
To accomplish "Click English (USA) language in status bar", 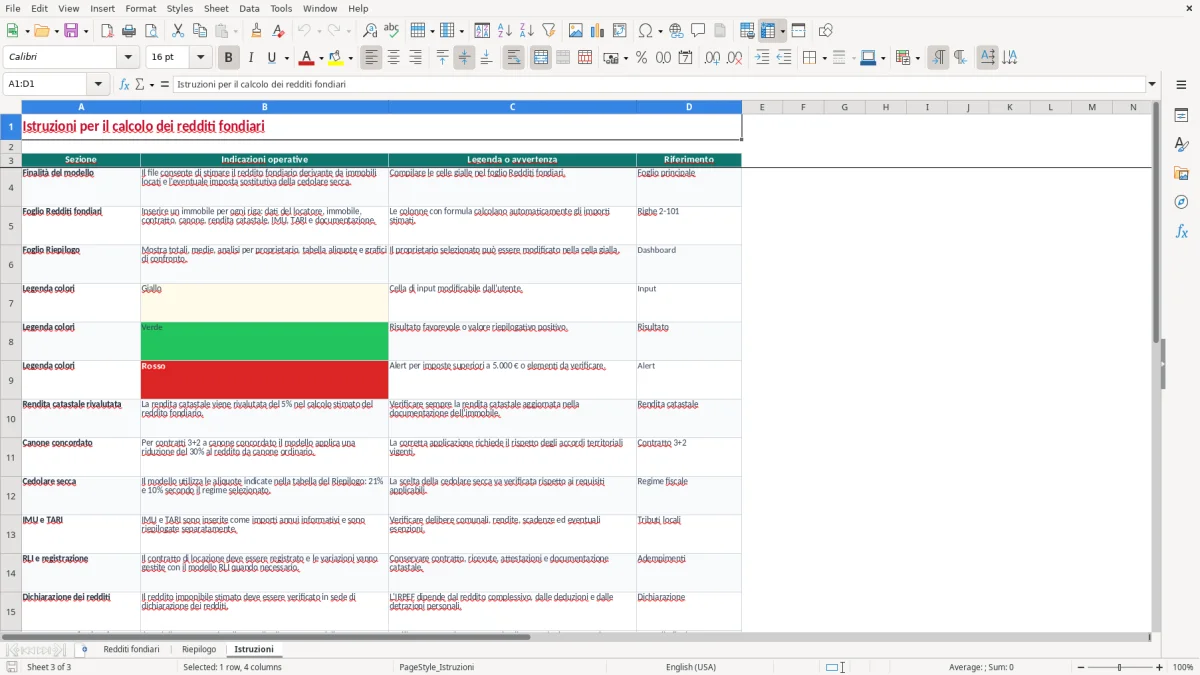I will pos(691,667).
